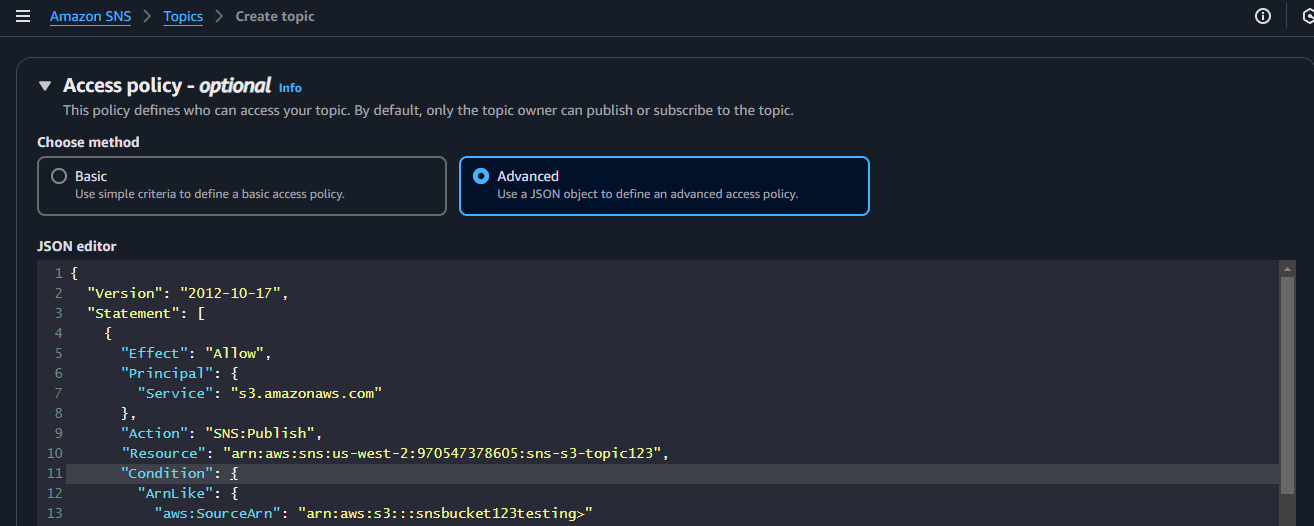Viewport: 1314px width, 526px height.
Task: Collapse the Access policy section triangle
Action: (x=45, y=87)
